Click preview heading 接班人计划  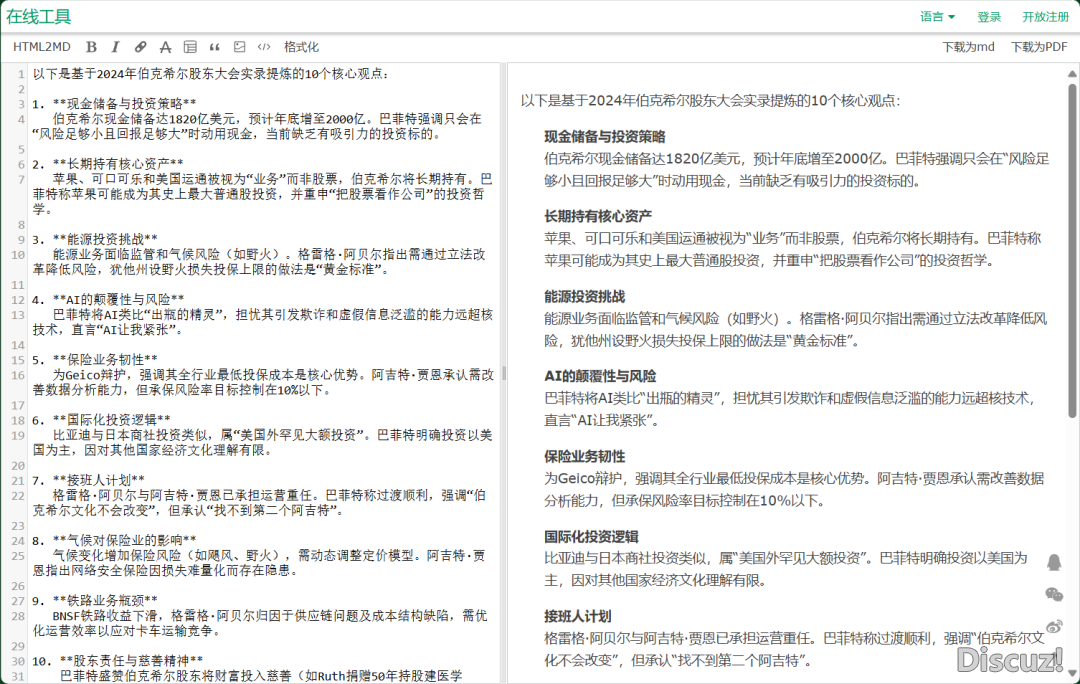point(578,616)
